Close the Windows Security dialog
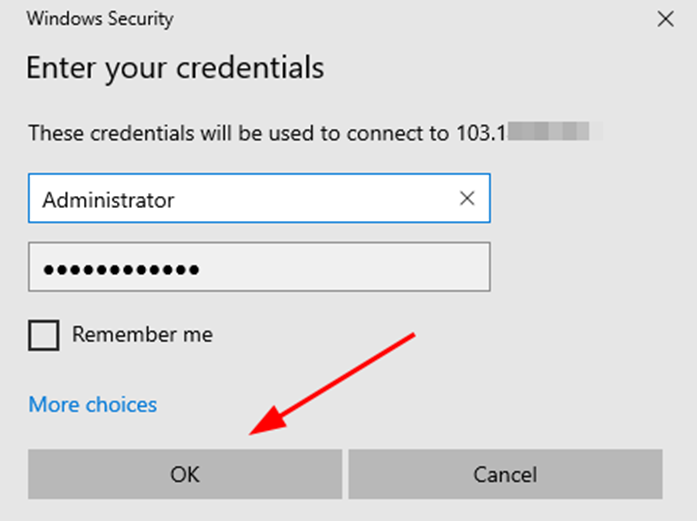The image size is (697, 521). click(665, 18)
